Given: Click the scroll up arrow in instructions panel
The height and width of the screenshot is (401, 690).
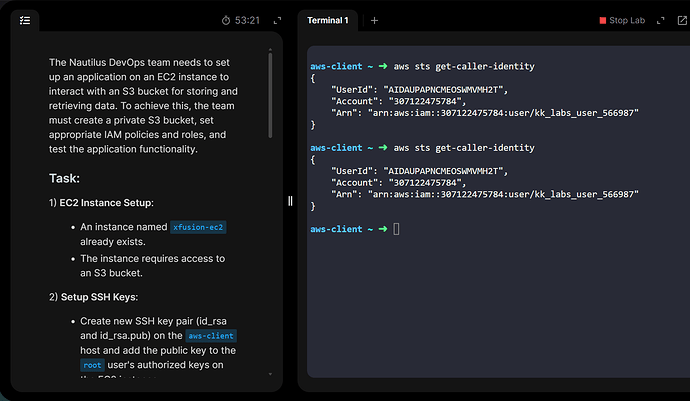Looking at the screenshot, I should tap(270, 49).
